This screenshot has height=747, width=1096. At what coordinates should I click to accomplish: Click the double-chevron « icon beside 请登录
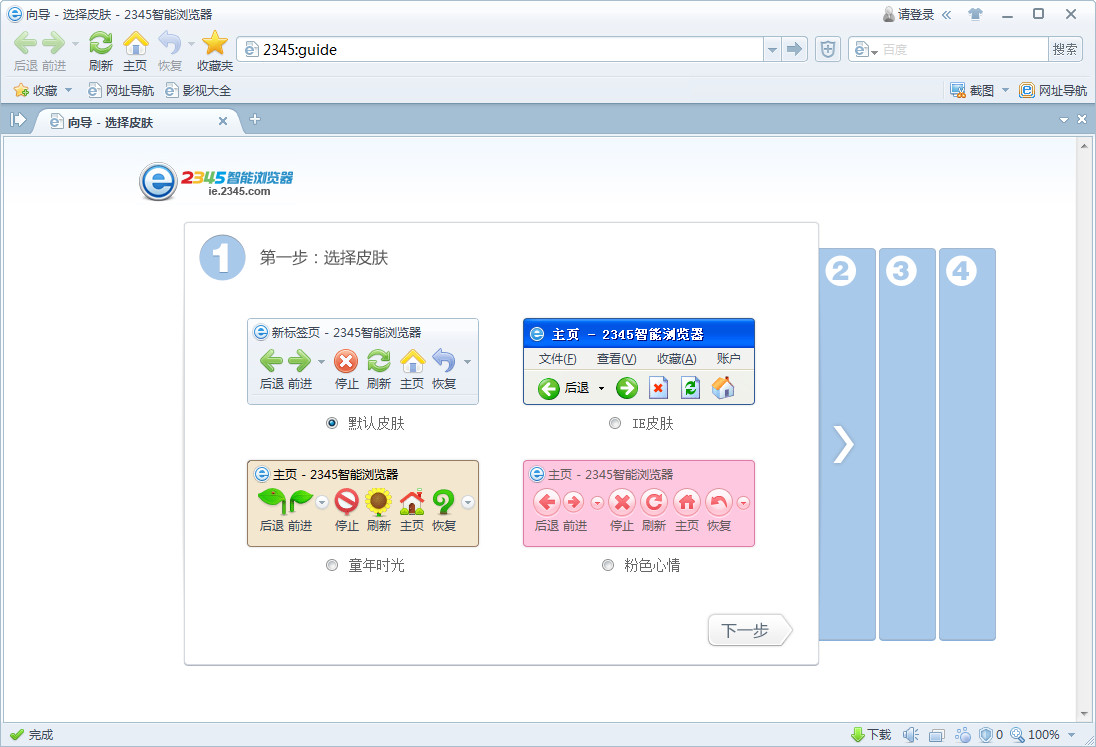pos(946,14)
